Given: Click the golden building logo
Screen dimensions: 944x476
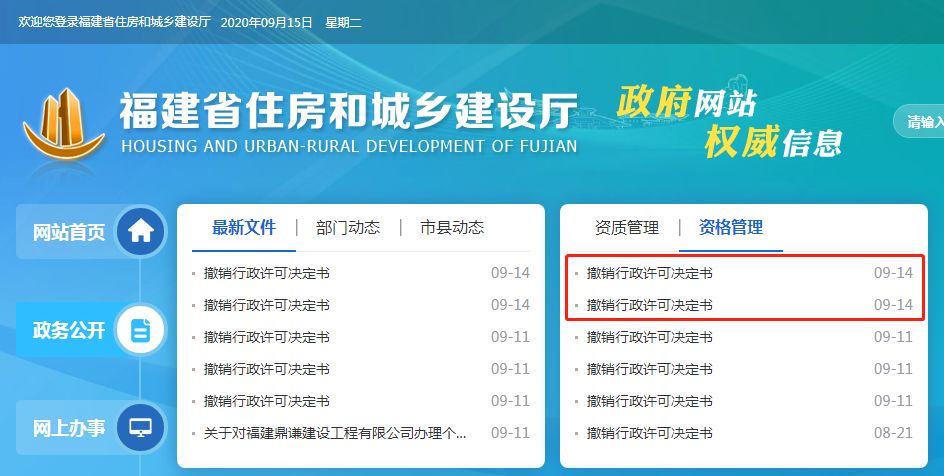Looking at the screenshot, I should tap(64, 125).
